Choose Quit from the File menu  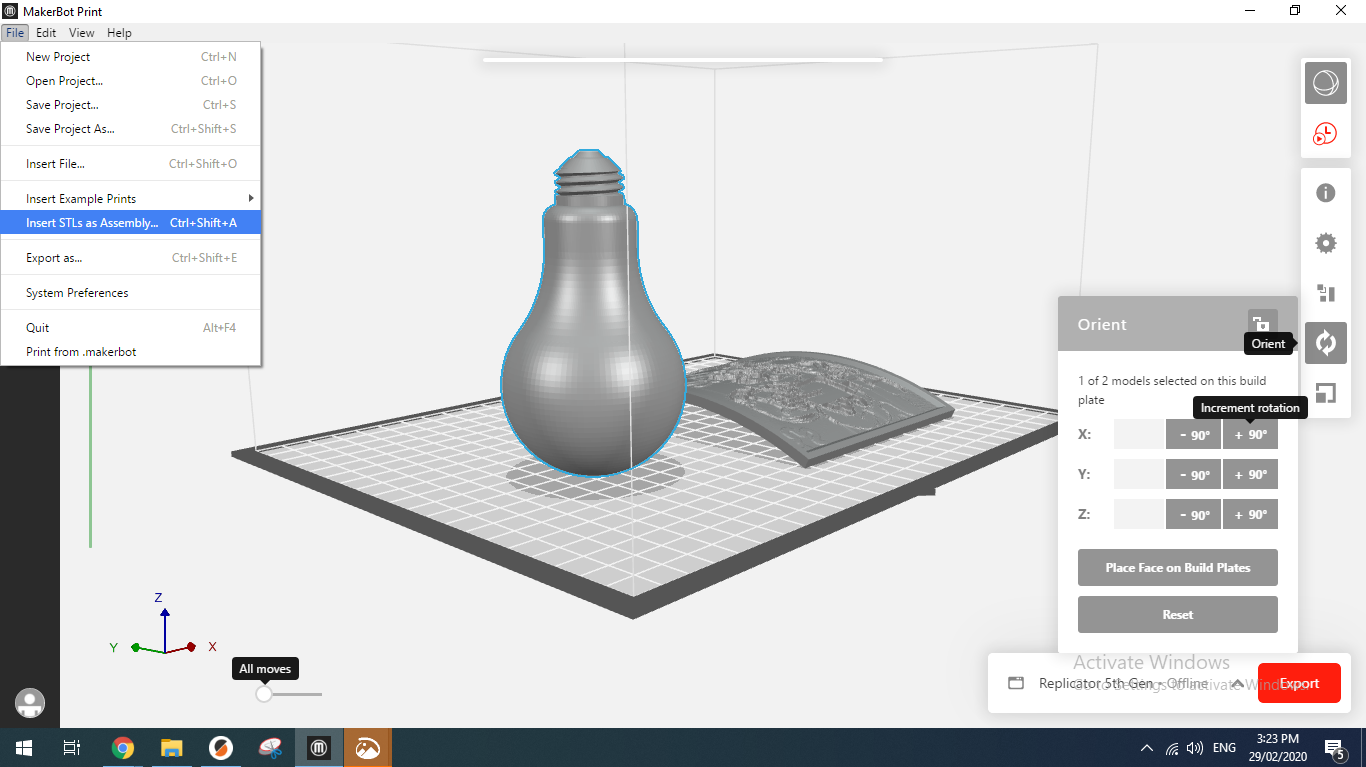pyautogui.click(x=131, y=328)
